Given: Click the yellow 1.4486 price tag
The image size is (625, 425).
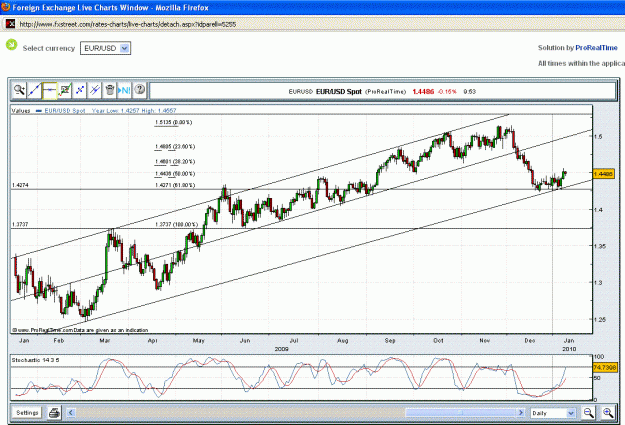Looking at the screenshot, I should point(603,174).
